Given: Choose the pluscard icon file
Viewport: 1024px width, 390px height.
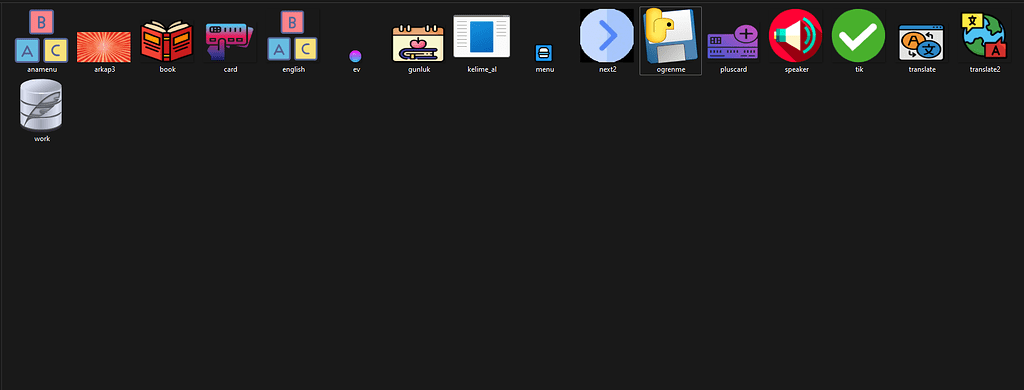Looking at the screenshot, I should [733, 43].
